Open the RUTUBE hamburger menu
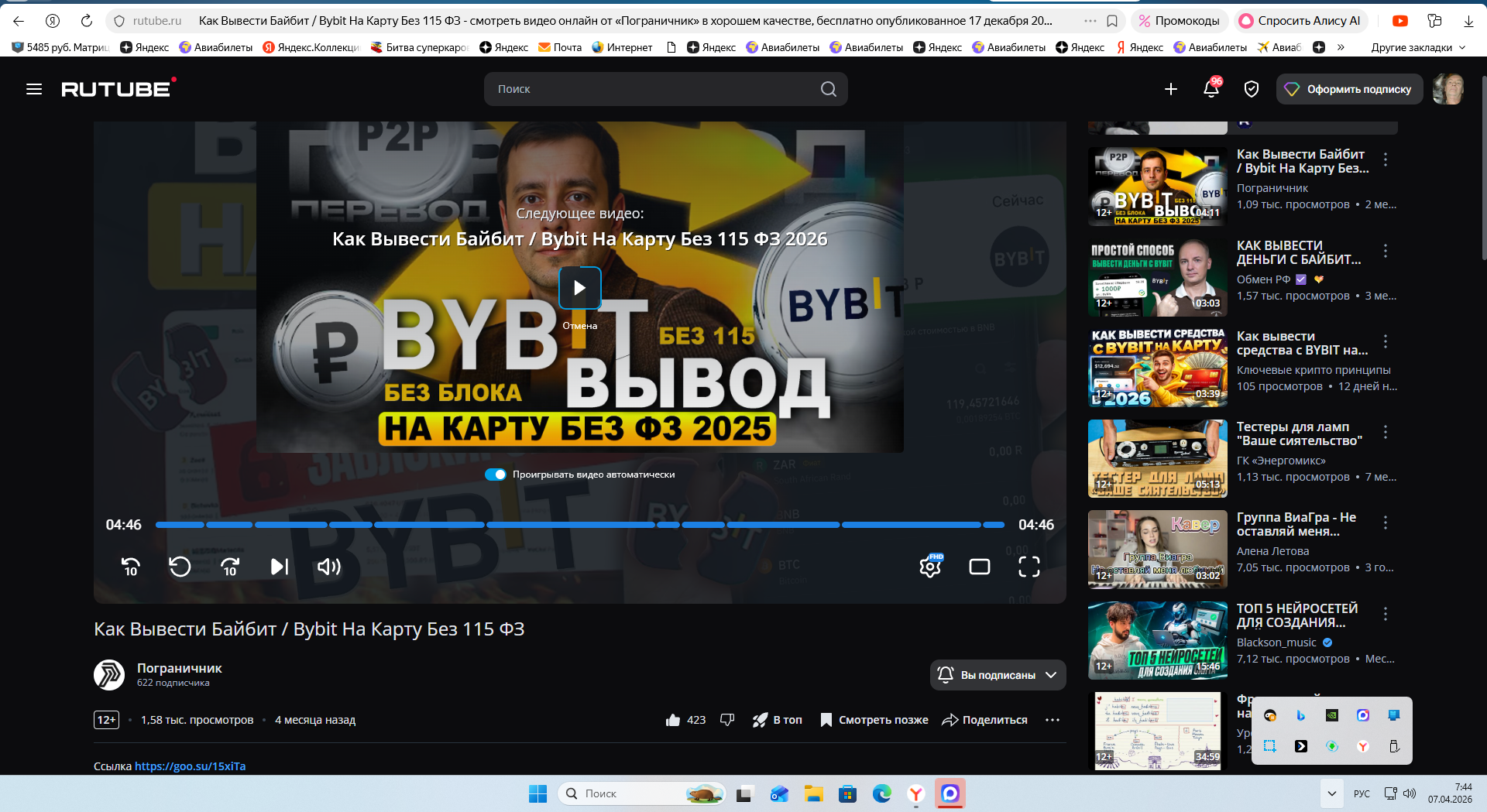The width and height of the screenshot is (1487, 812). (34, 89)
